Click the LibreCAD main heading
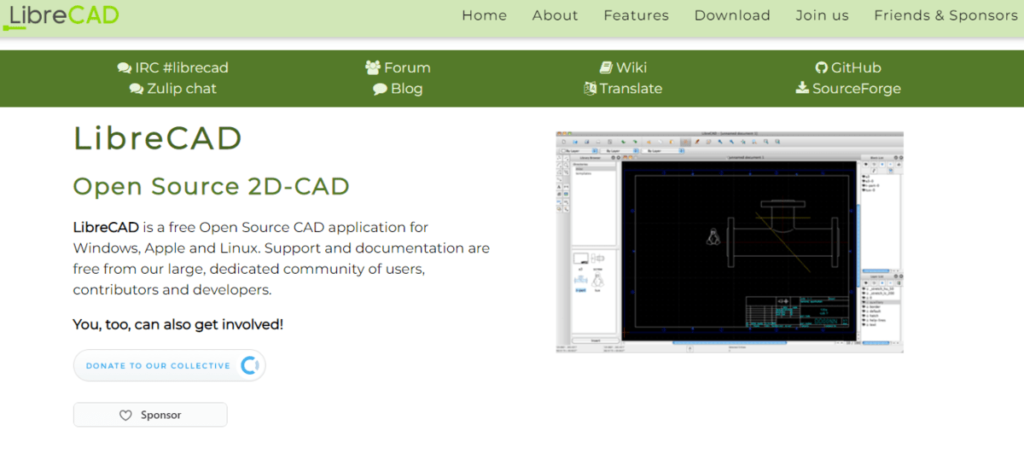1024x454 pixels. click(157, 138)
